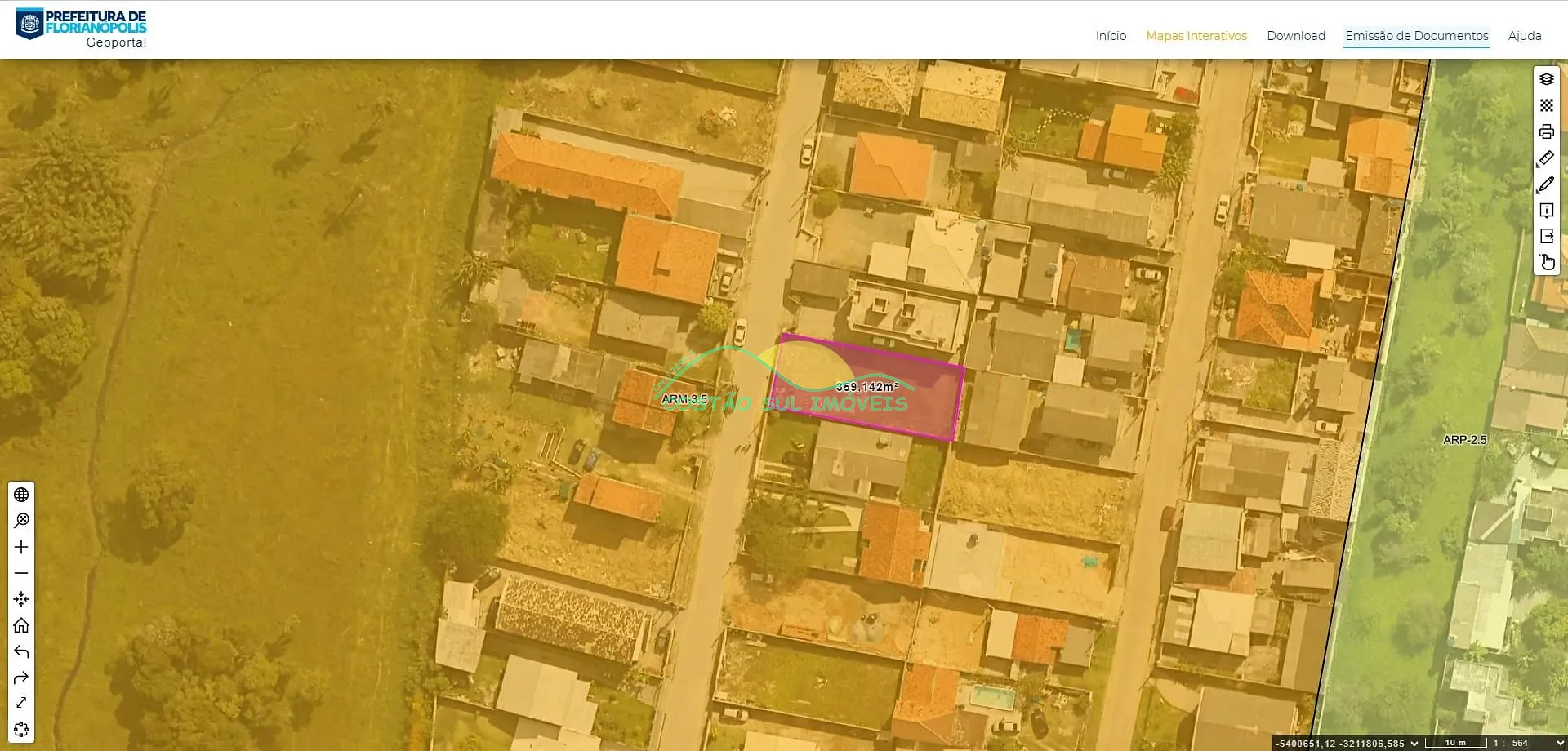The height and width of the screenshot is (751, 1568).
Task: Click the magnifier search icon
Action: click(x=21, y=521)
